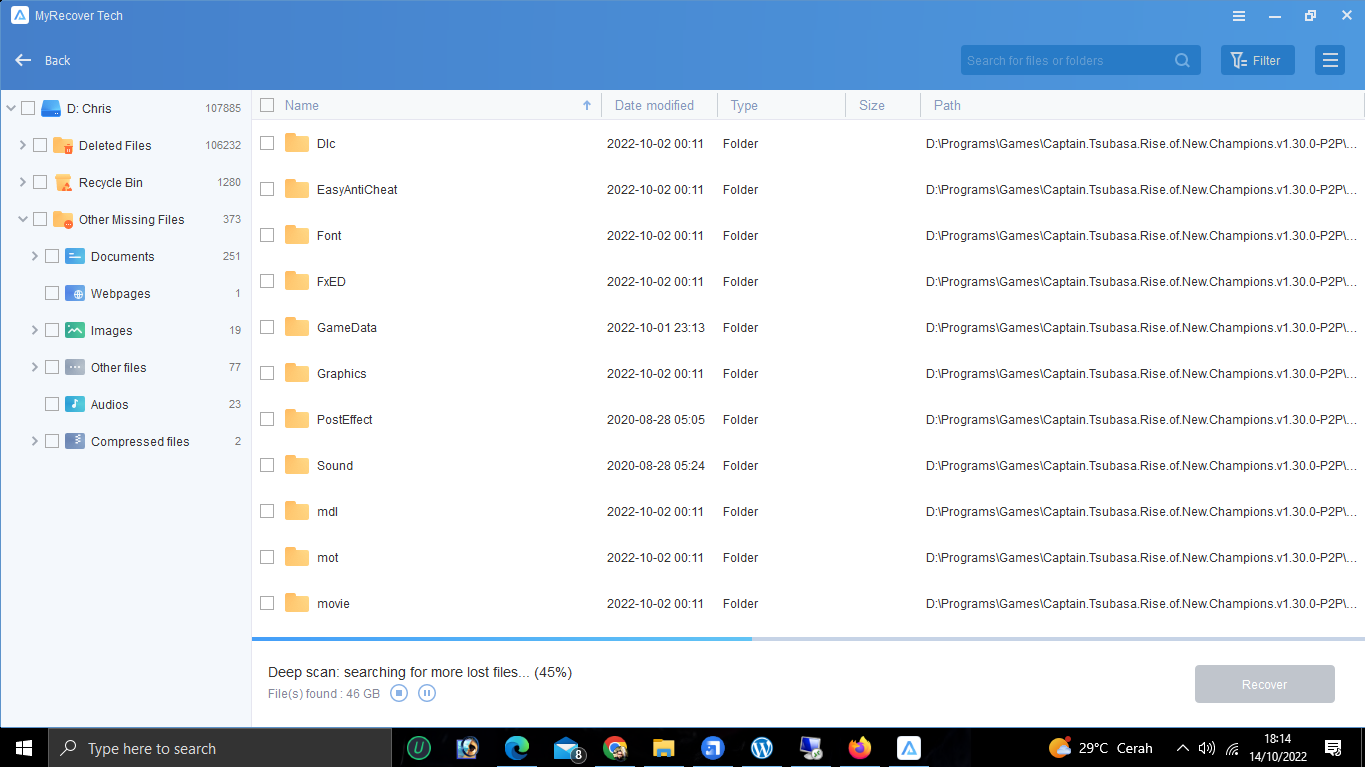This screenshot has height=767, width=1365.
Task: Click the Compressed files zip icon
Action: tap(75, 441)
